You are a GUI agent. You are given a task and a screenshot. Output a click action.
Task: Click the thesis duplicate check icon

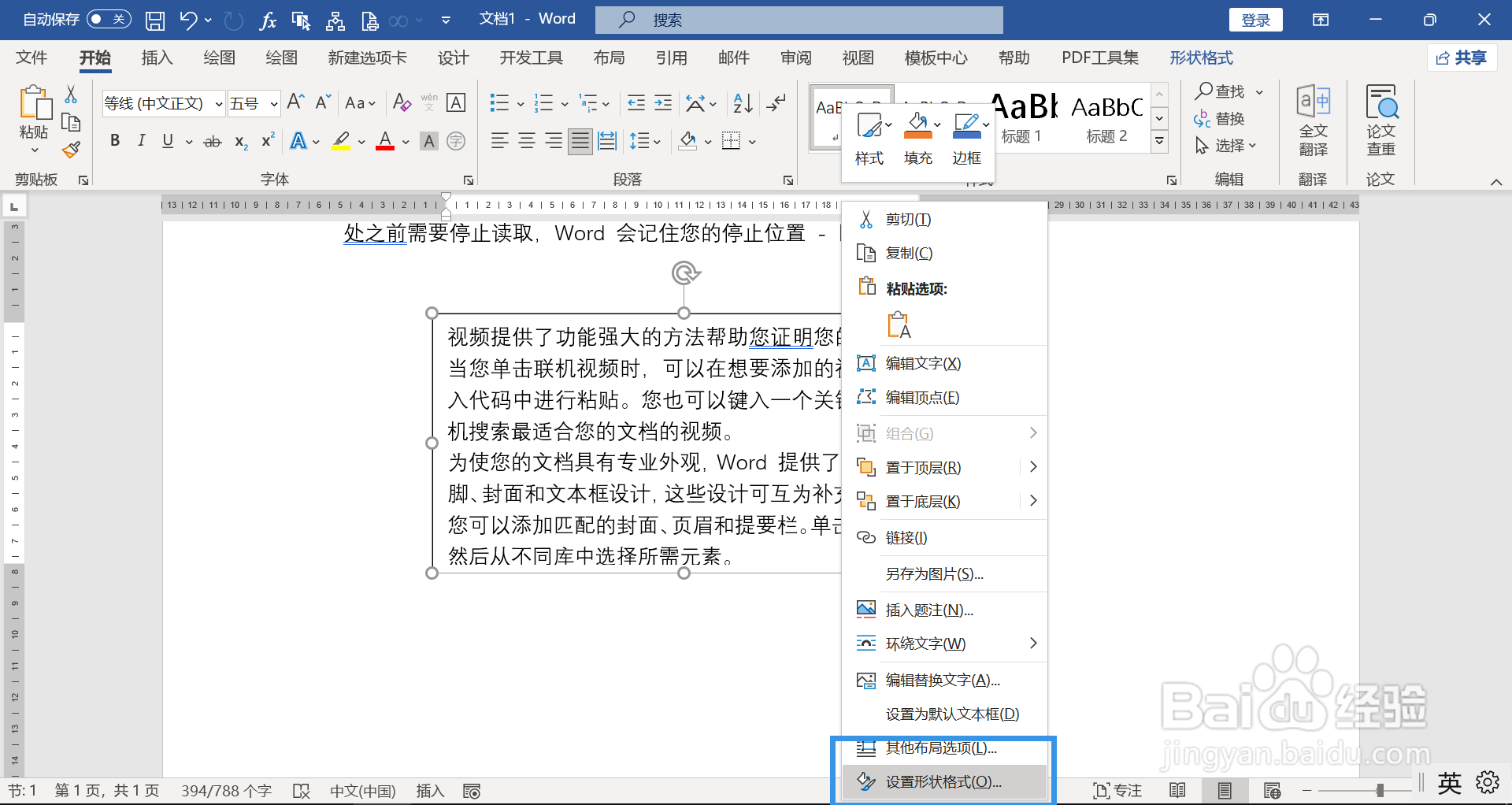click(x=1381, y=121)
